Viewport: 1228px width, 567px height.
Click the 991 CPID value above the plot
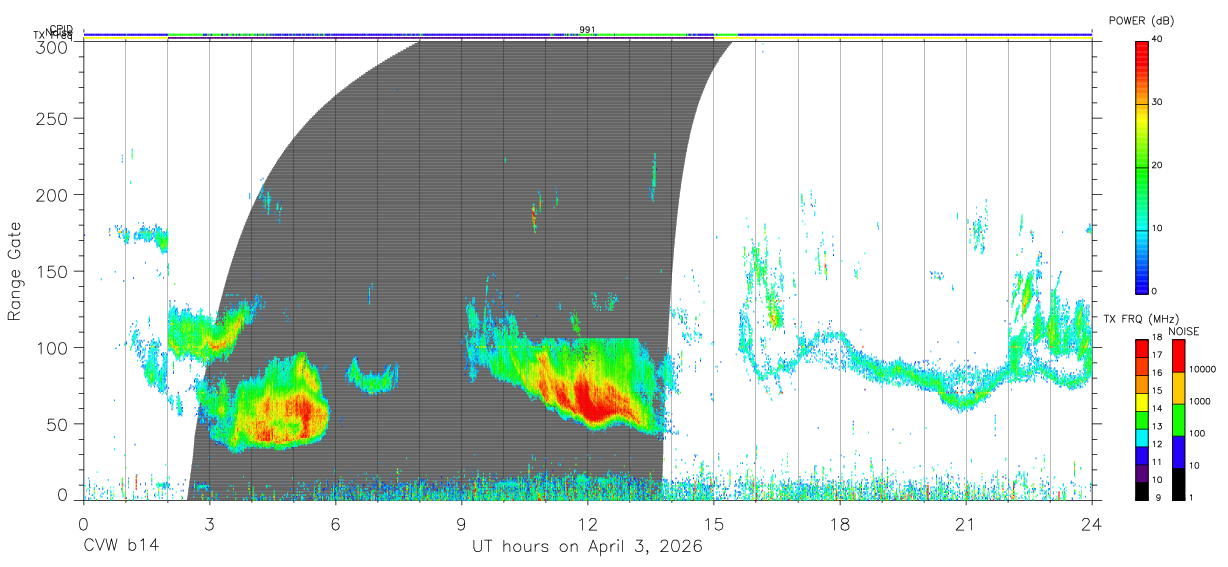click(x=587, y=29)
